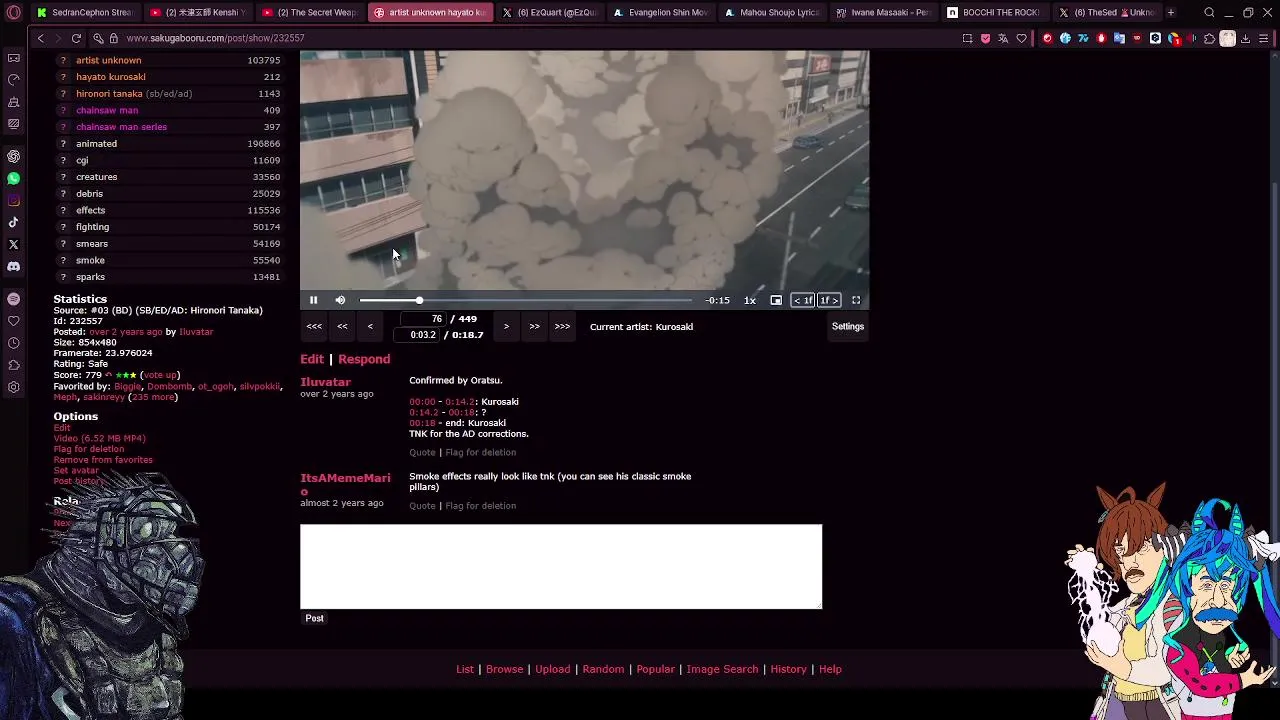
Task: Open the extensions puzzle icon in toolbar
Action: click(x=1209, y=38)
